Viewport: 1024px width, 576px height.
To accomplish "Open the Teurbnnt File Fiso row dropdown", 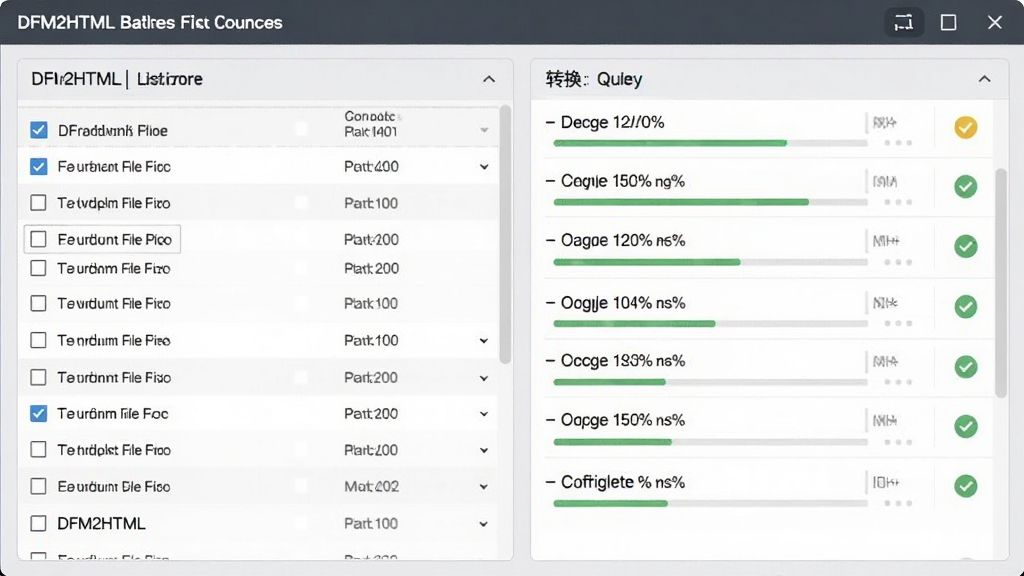I will (484, 377).
